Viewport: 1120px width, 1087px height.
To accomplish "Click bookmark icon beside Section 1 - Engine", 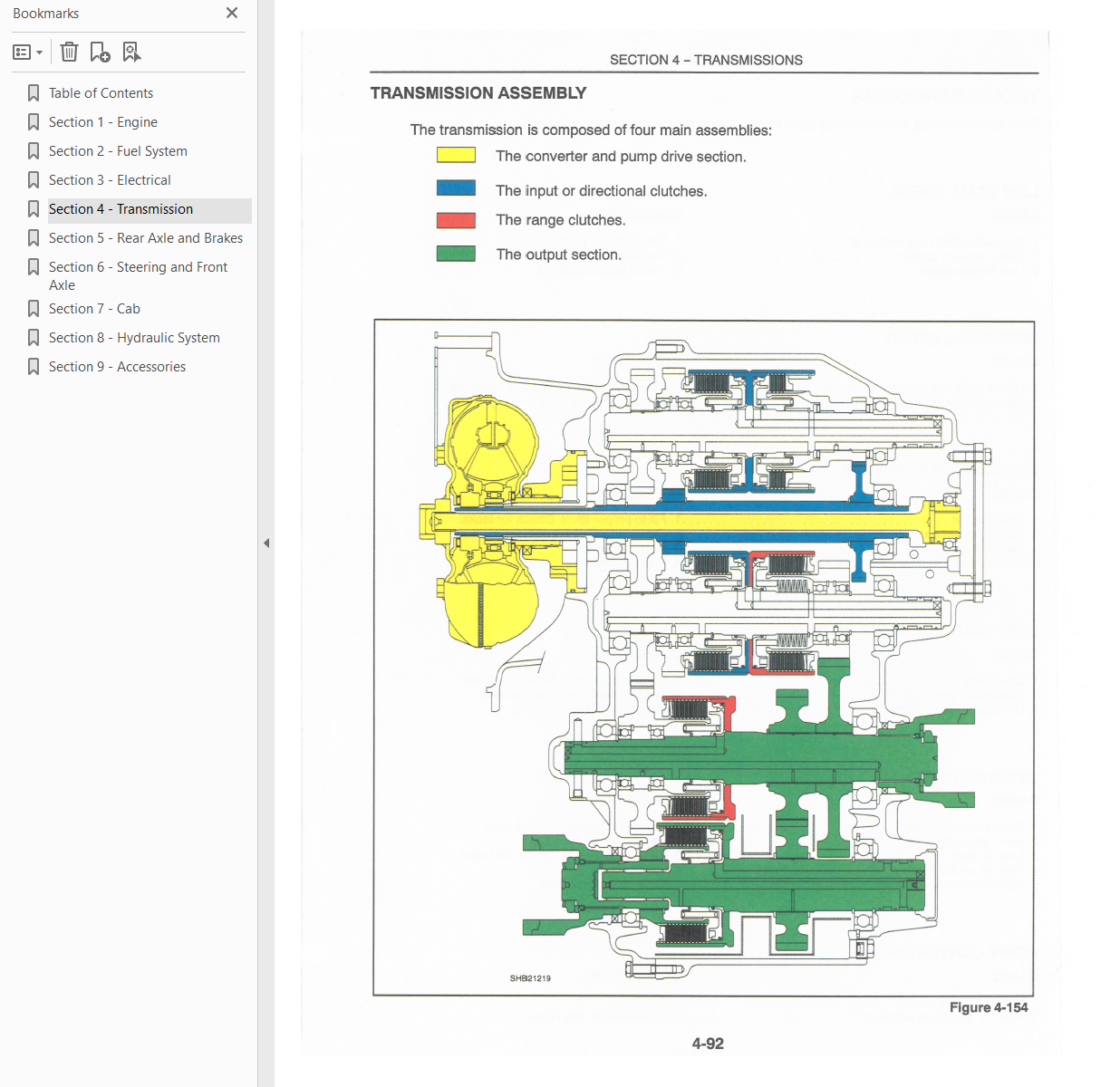I will pos(34,122).
